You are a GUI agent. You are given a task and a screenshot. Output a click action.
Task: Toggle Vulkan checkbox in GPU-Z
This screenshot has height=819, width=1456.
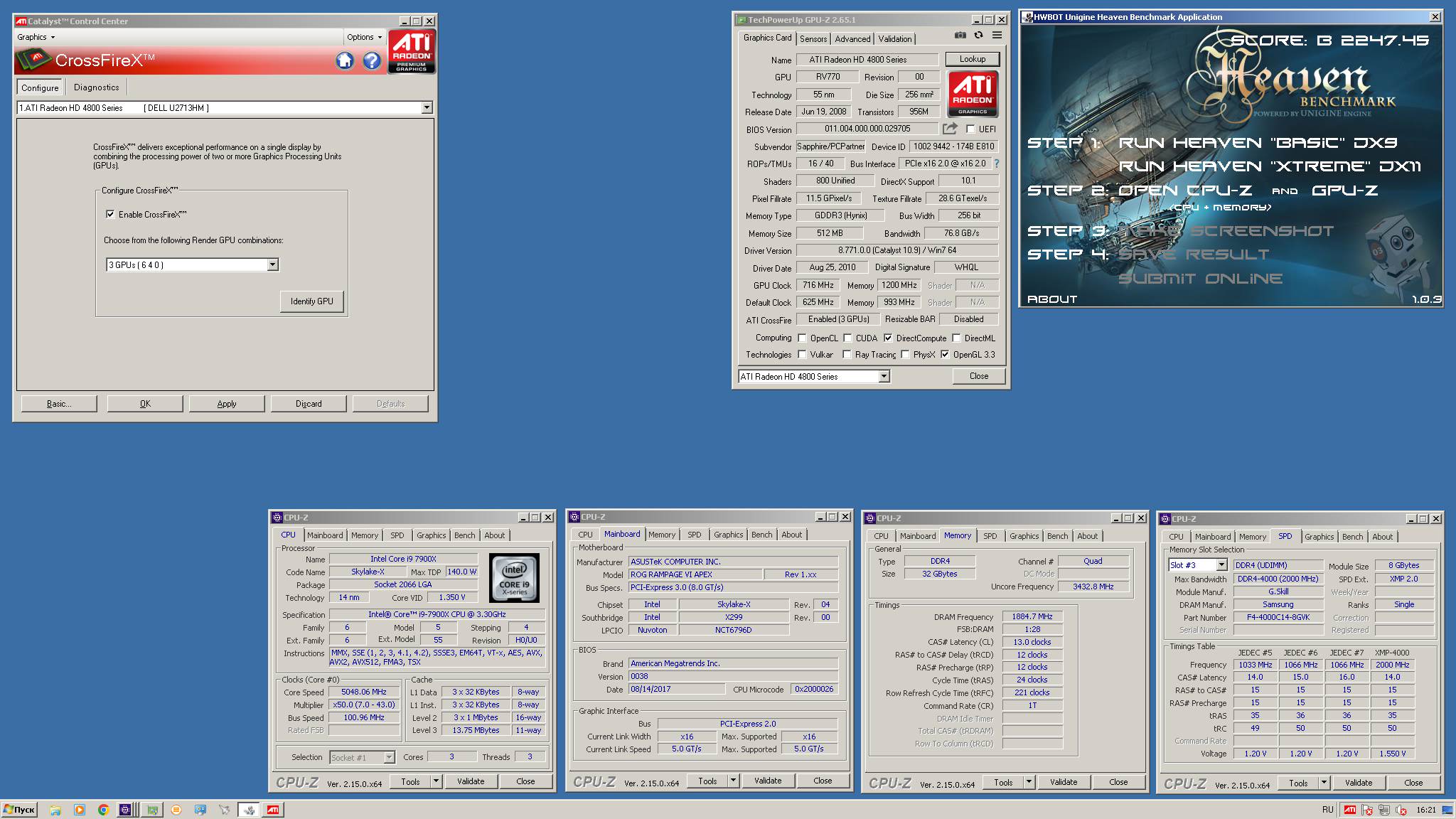pyautogui.click(x=802, y=354)
